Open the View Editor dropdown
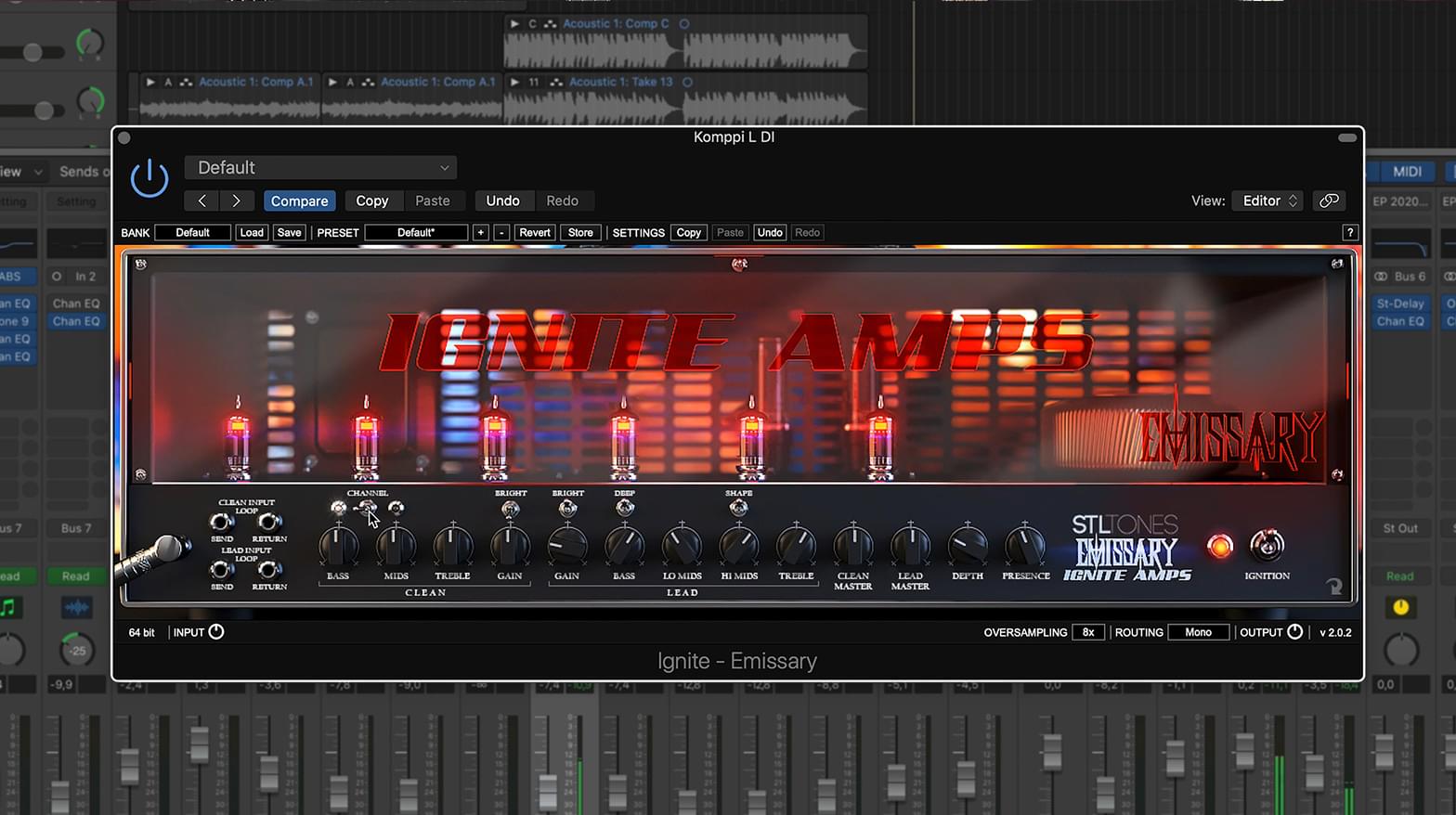The image size is (1456, 815). pos(1267,201)
